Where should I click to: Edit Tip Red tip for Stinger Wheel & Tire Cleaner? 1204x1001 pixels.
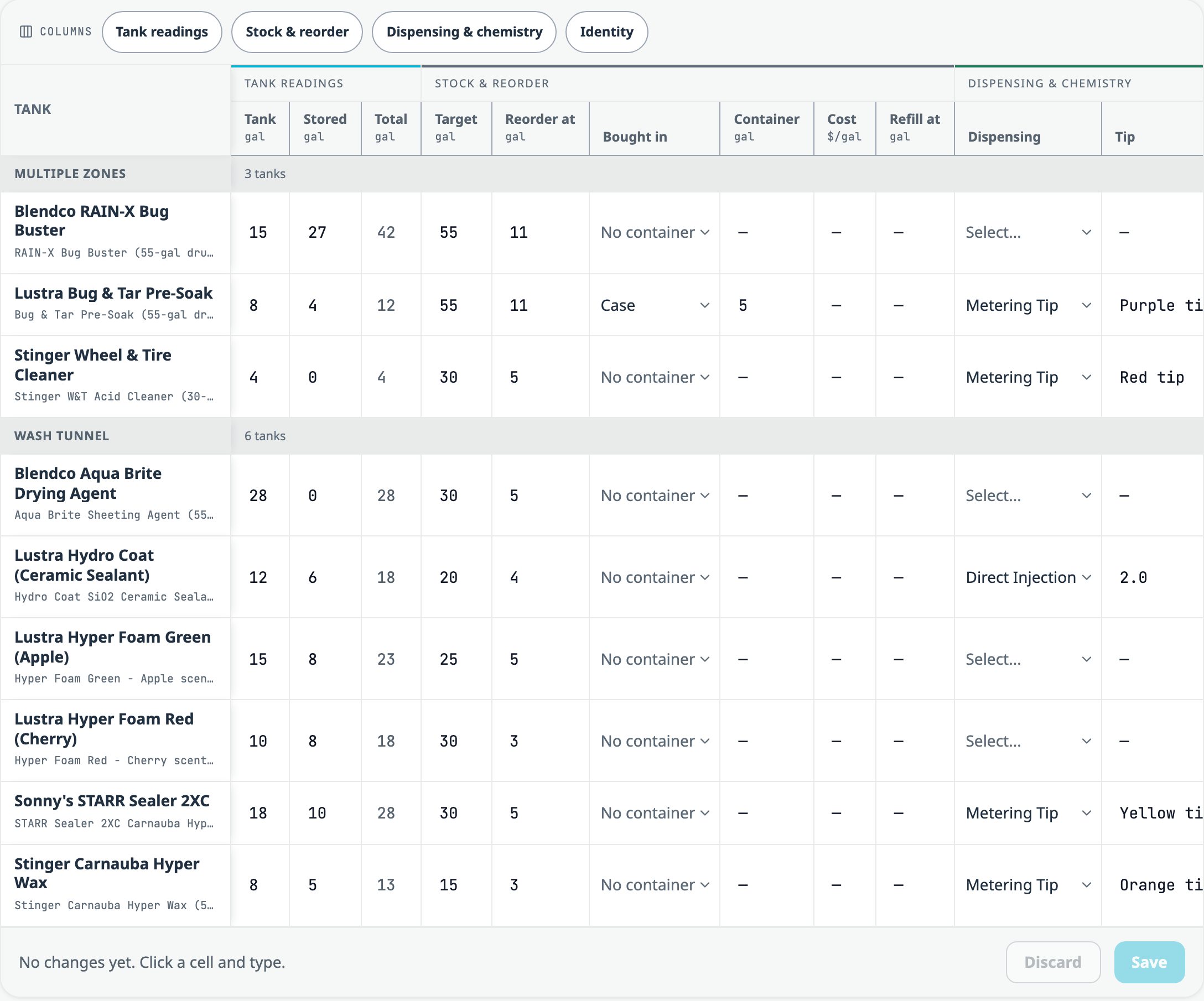[x=1153, y=377]
